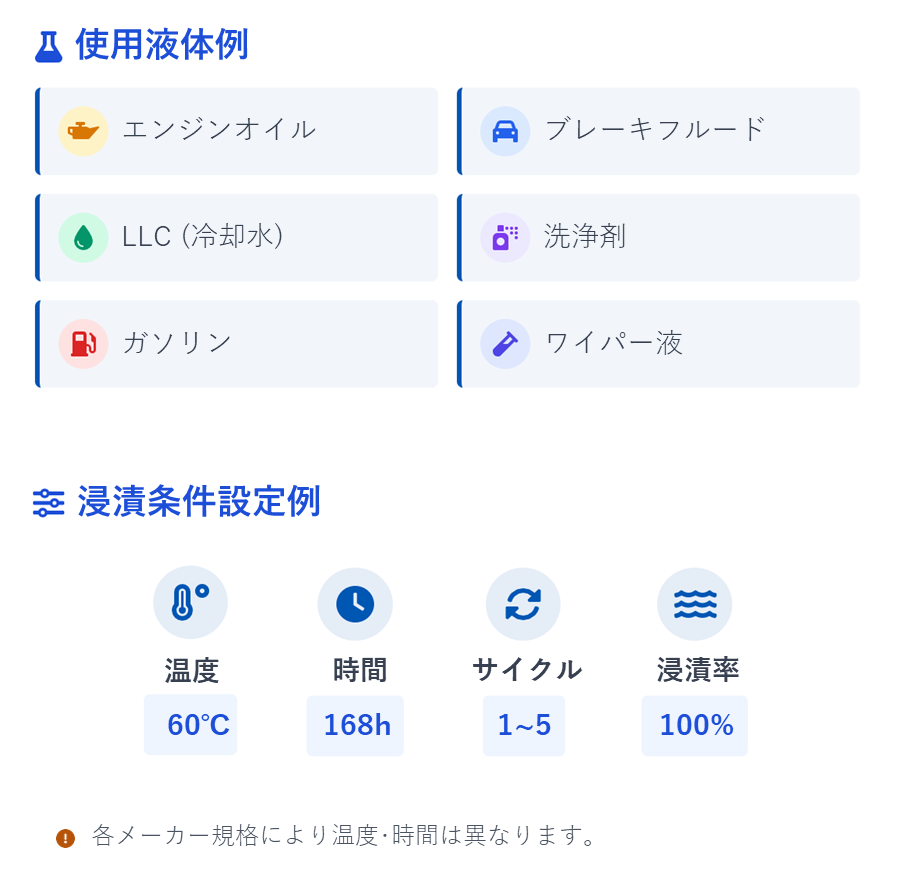Image resolution: width=922 pixels, height=890 pixels.
Task: Click the orange warning exclamation icon
Action: coord(65,838)
